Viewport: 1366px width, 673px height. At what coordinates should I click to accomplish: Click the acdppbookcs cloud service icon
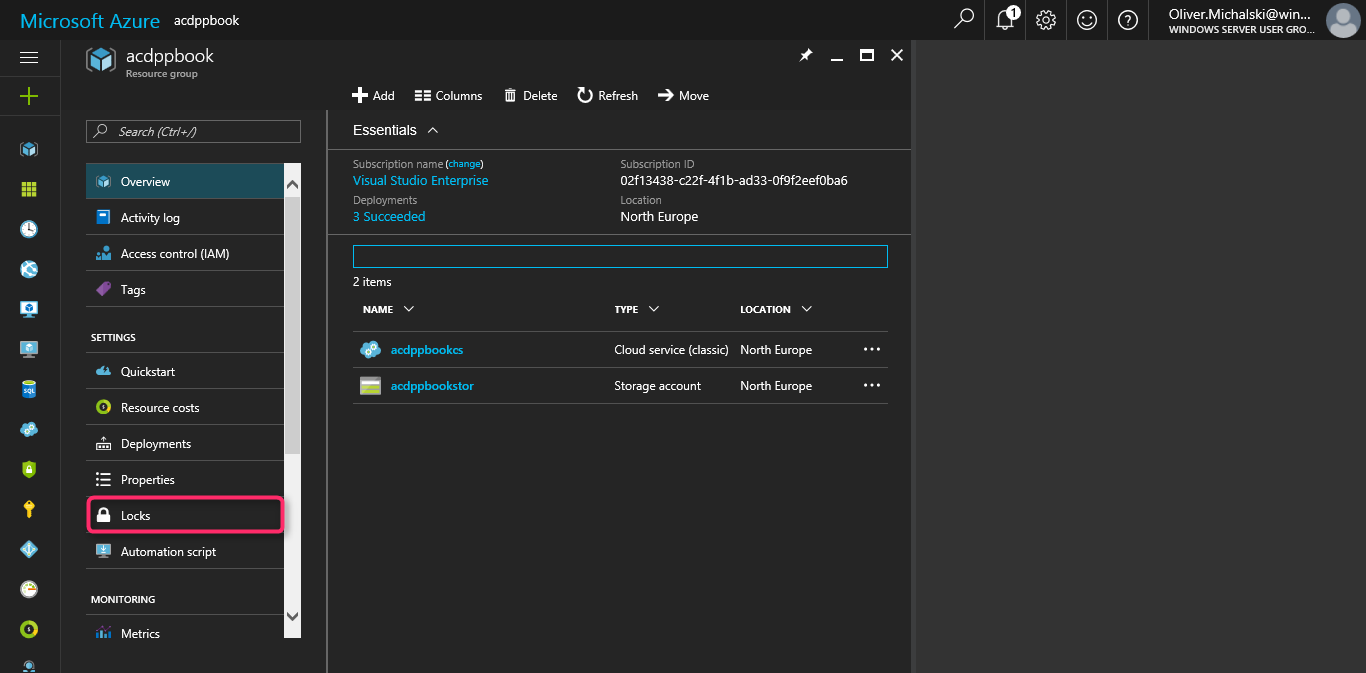(371, 350)
